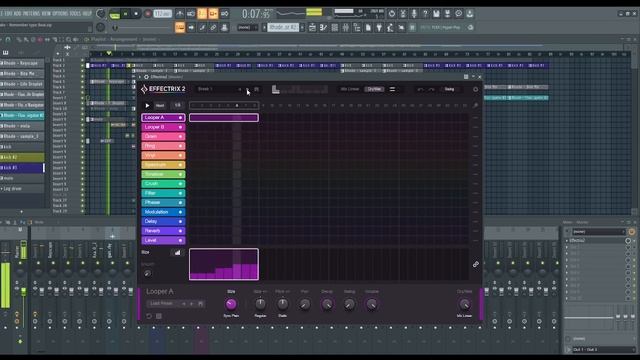Select the Modulation effect row
The image size is (640, 360).
pyautogui.click(x=163, y=212)
